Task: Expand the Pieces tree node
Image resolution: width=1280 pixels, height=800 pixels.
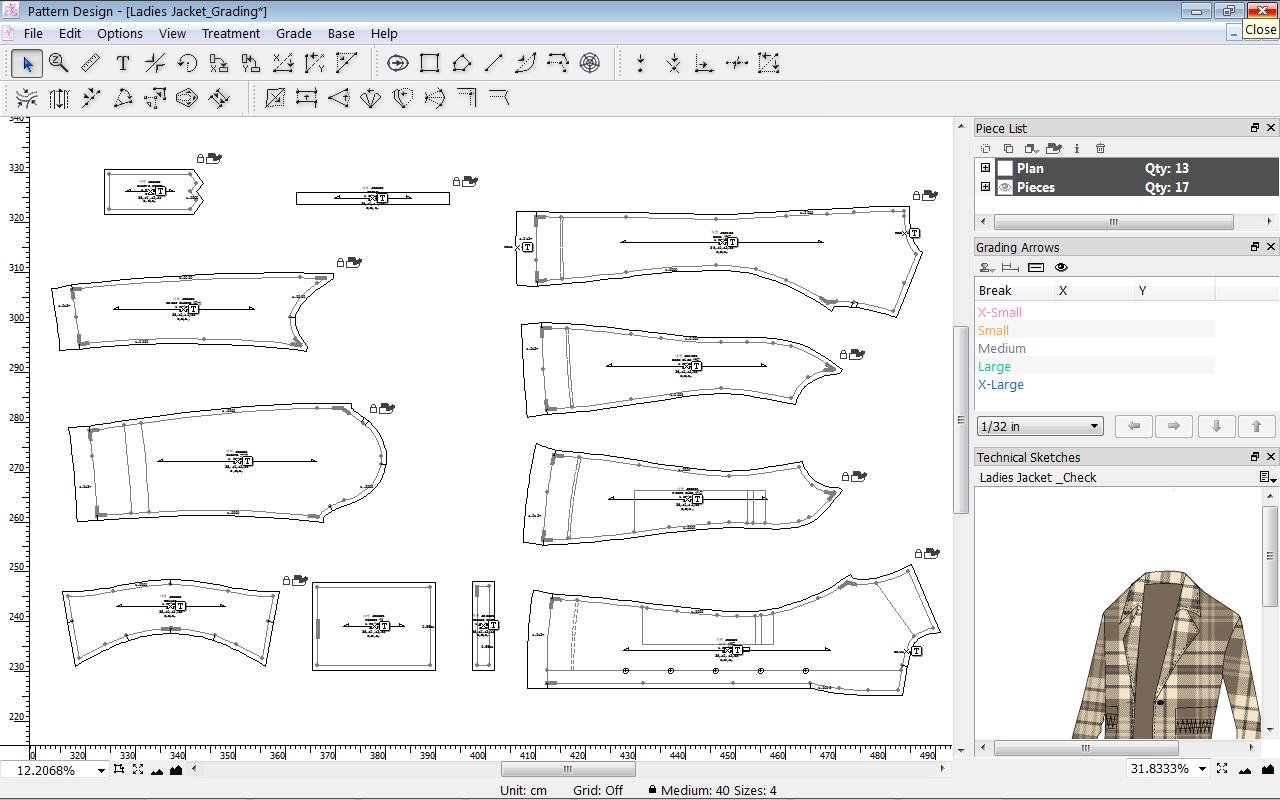Action: 985,187
